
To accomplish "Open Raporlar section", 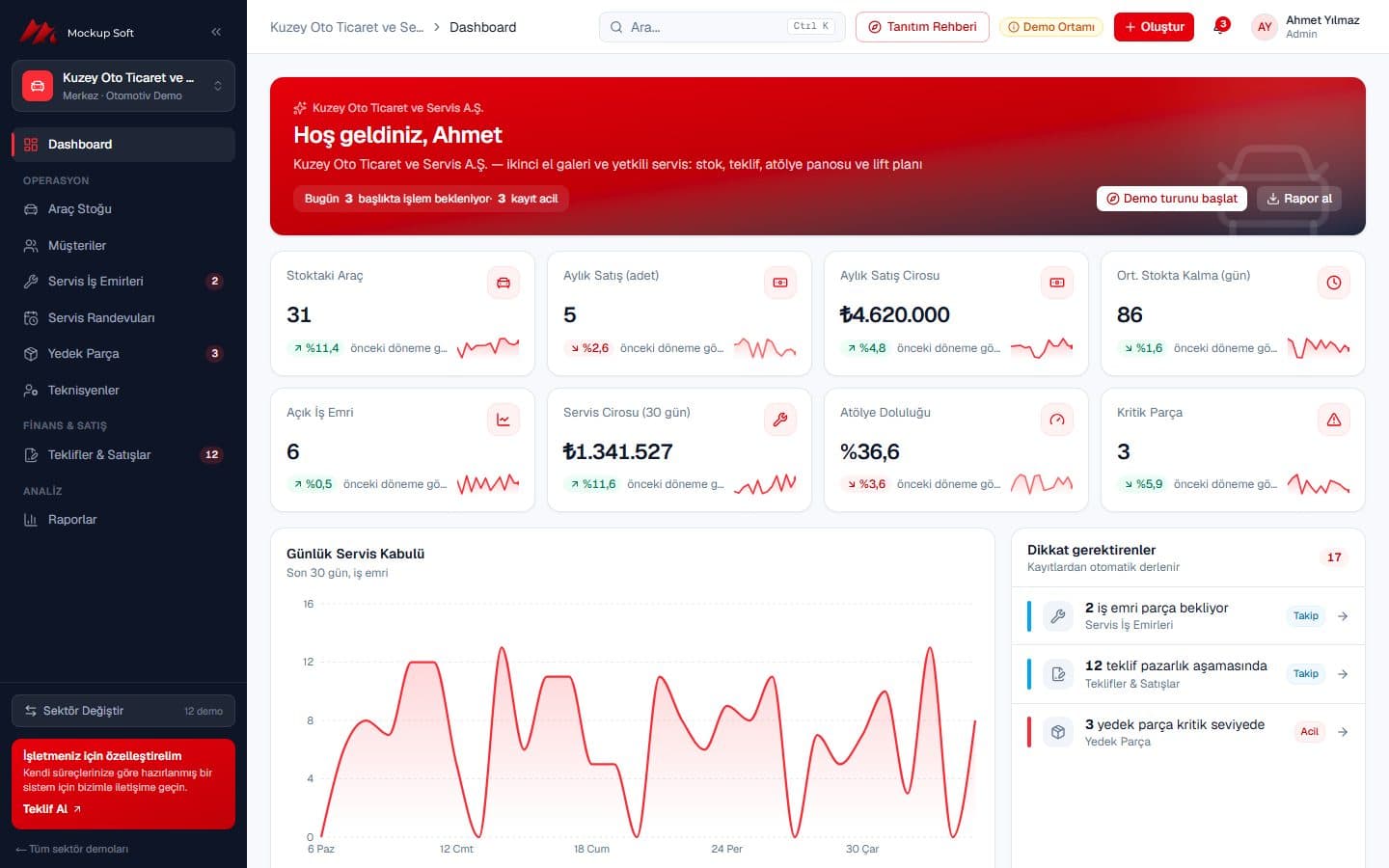I will (x=123, y=520).
